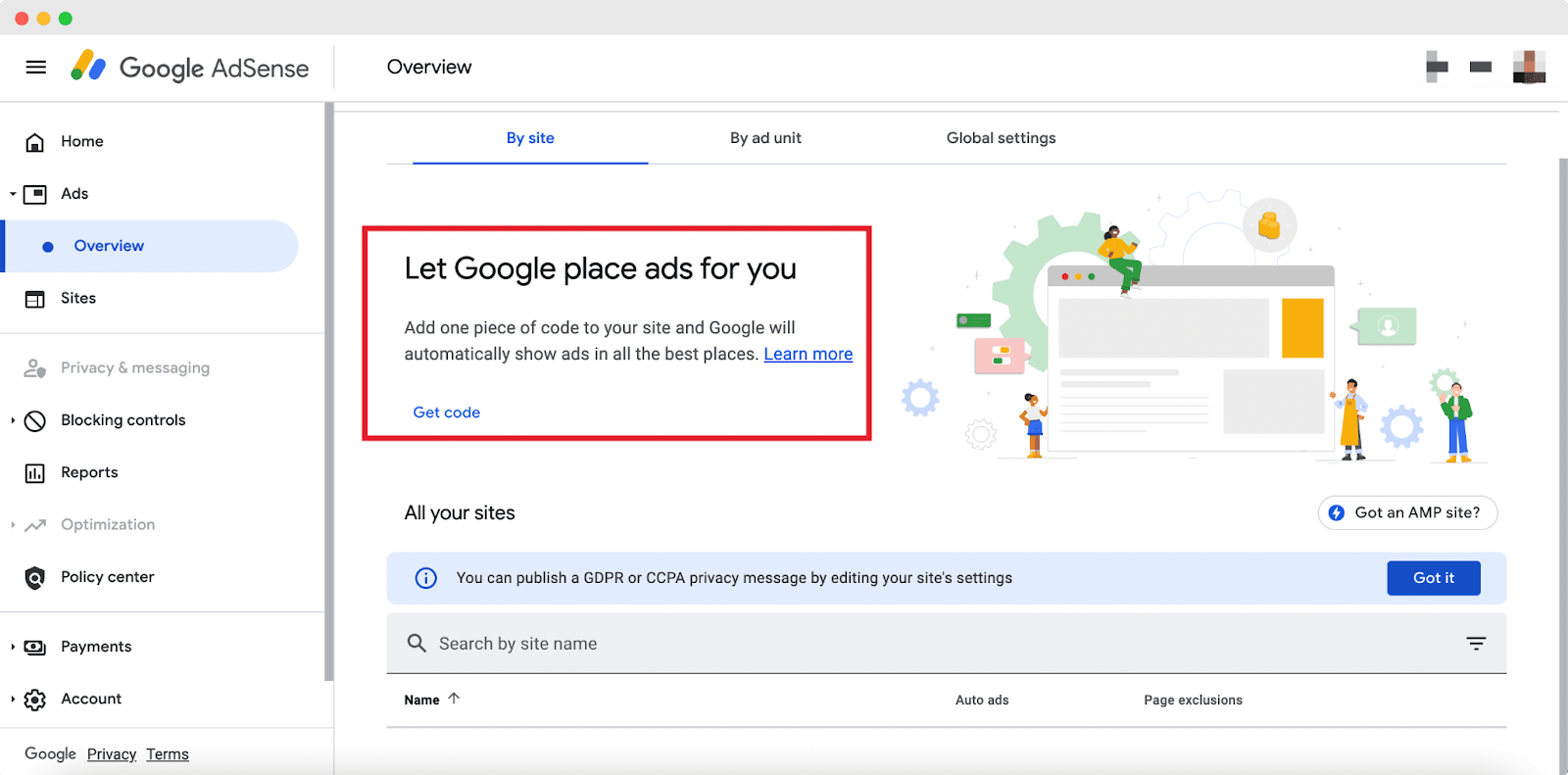Click the Overview page title
1568x775 pixels.
(x=429, y=67)
